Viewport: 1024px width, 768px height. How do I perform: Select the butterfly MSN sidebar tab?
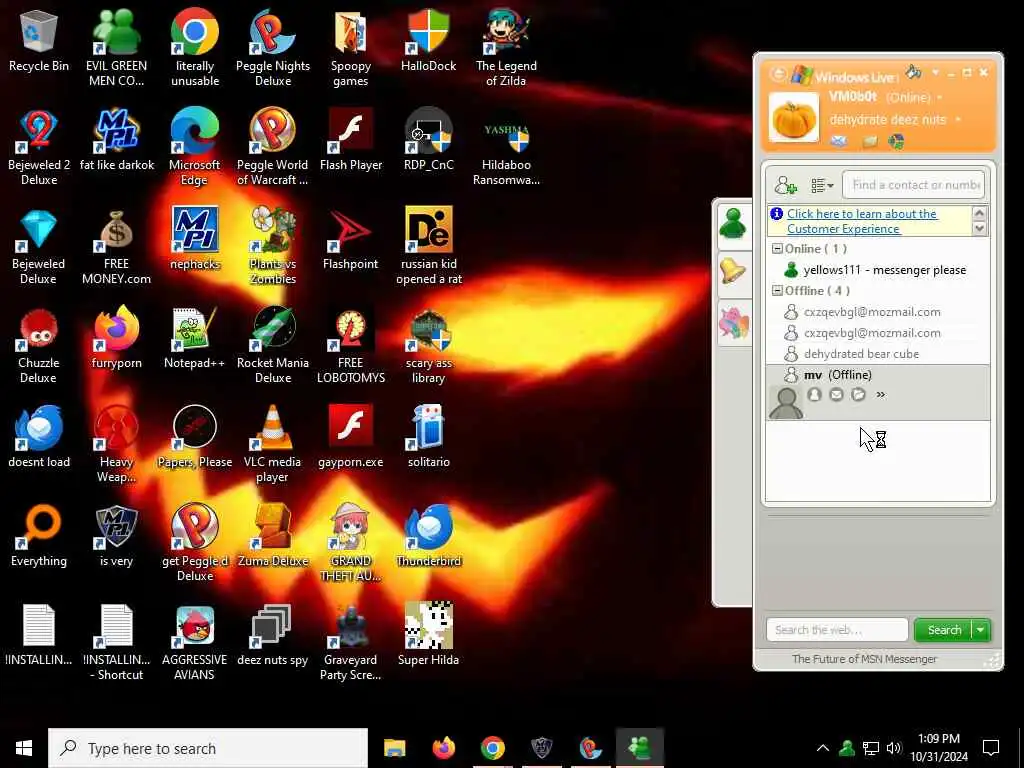click(x=733, y=323)
